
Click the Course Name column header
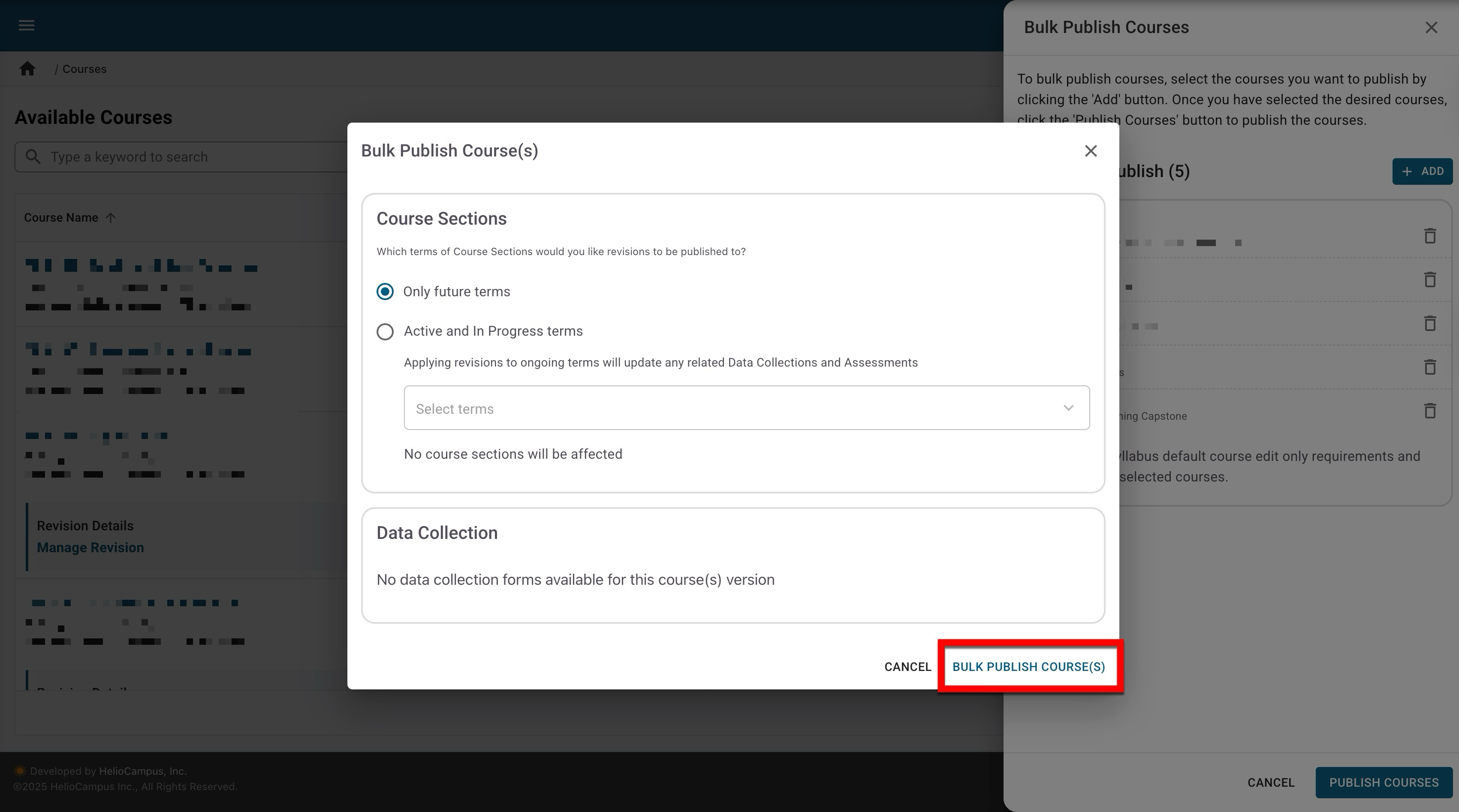(x=61, y=218)
